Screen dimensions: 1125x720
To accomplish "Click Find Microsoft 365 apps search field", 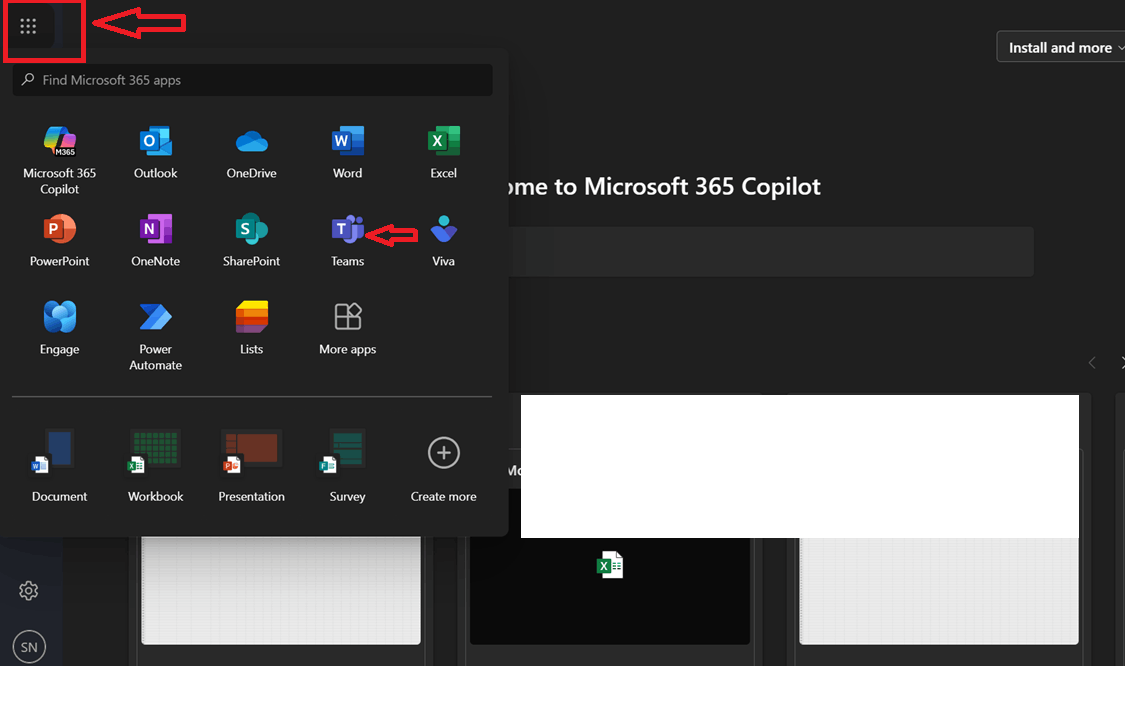I will pyautogui.click(x=253, y=80).
